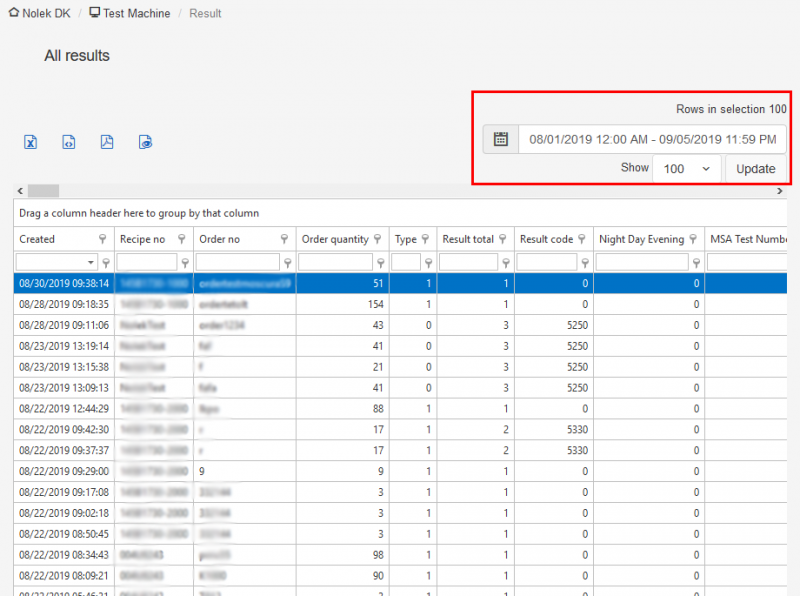The image size is (800, 596).
Task: Select row created 08/22/2019 09:17:08
Action: pos(400,492)
